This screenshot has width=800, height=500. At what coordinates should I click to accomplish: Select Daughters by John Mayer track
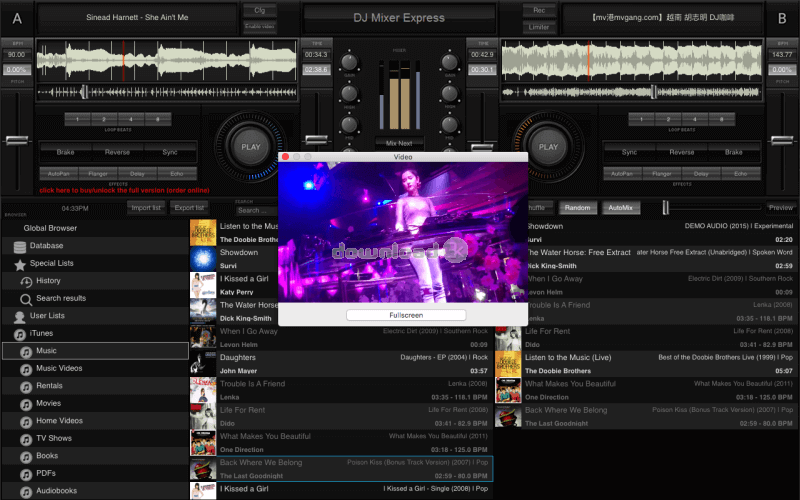point(340,364)
